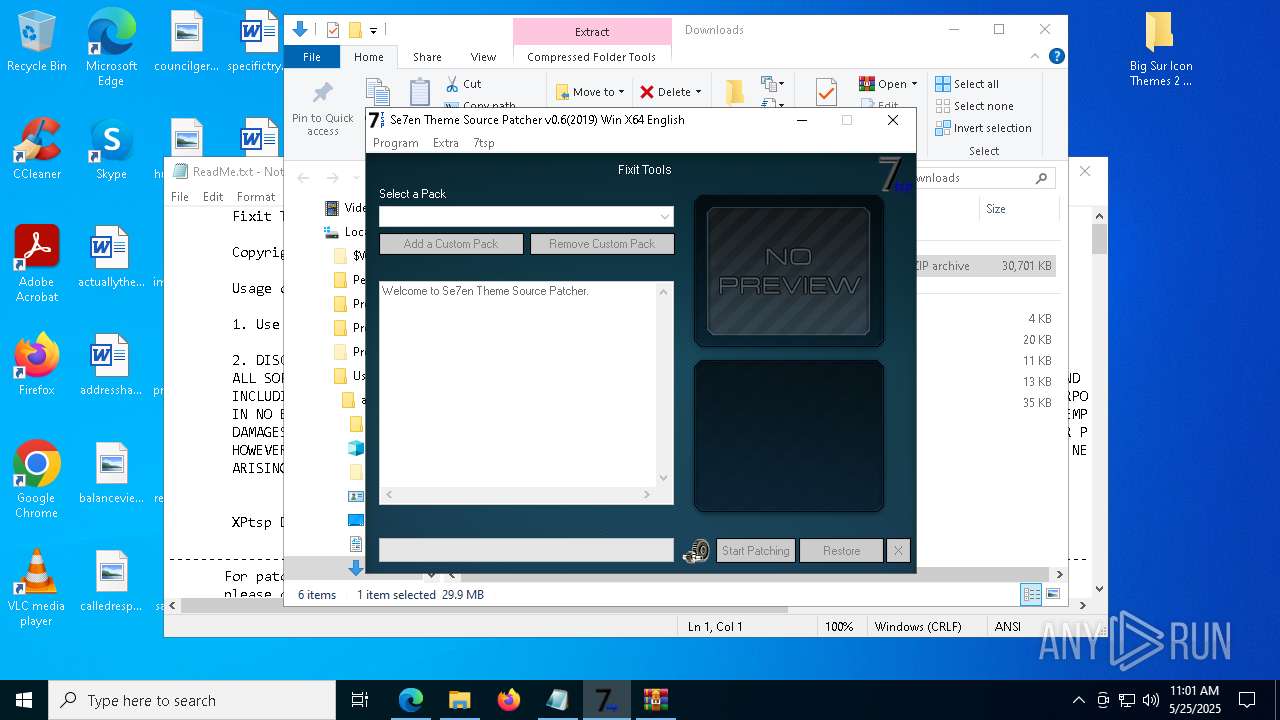The width and height of the screenshot is (1280, 720).
Task: Click the Explorer Help question mark icon
Action: (1057, 57)
